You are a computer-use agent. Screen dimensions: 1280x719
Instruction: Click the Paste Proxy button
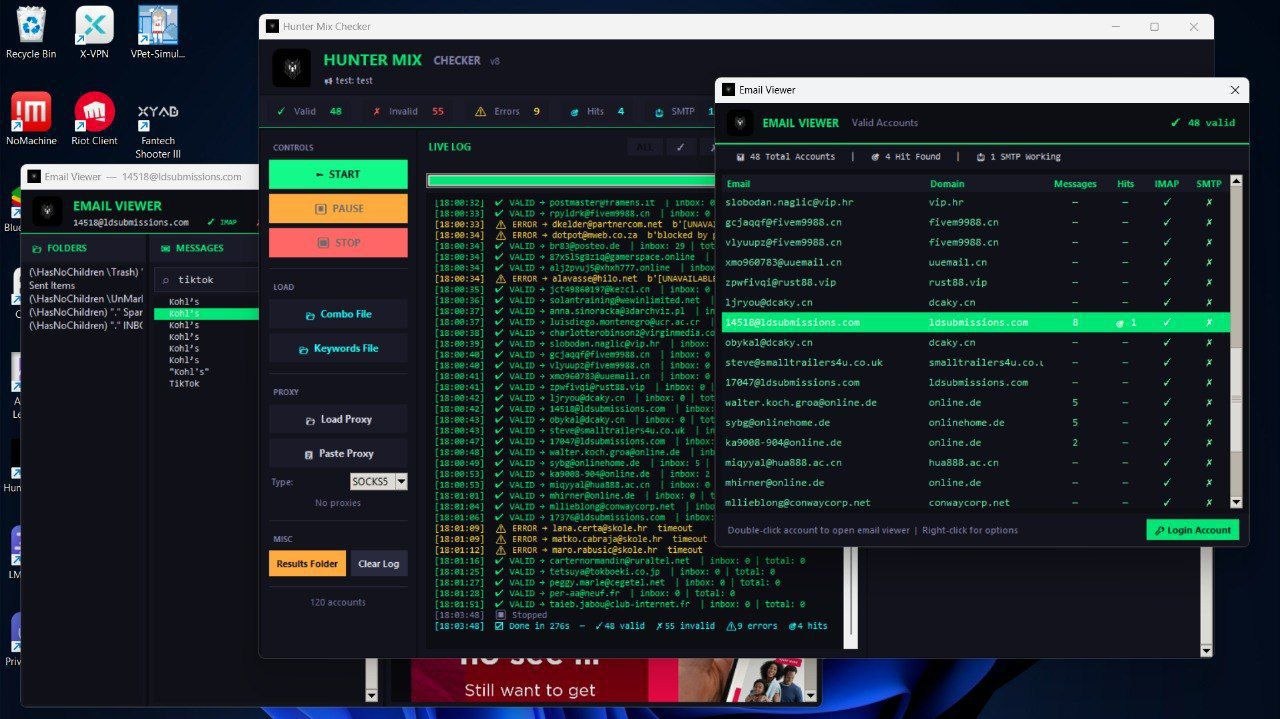338,453
